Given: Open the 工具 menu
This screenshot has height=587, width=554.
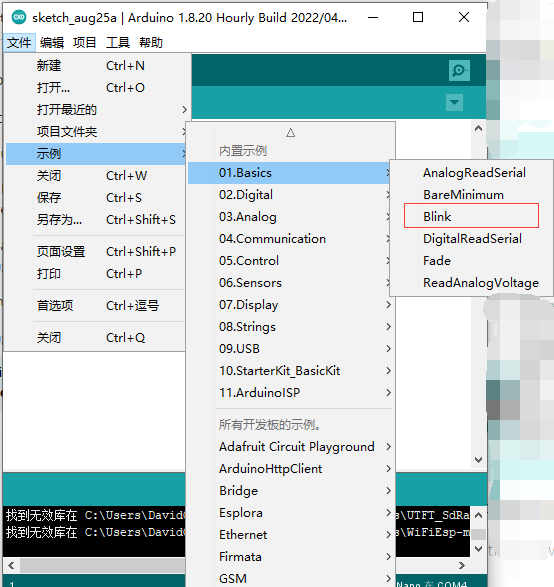Looking at the screenshot, I should pos(118,42).
